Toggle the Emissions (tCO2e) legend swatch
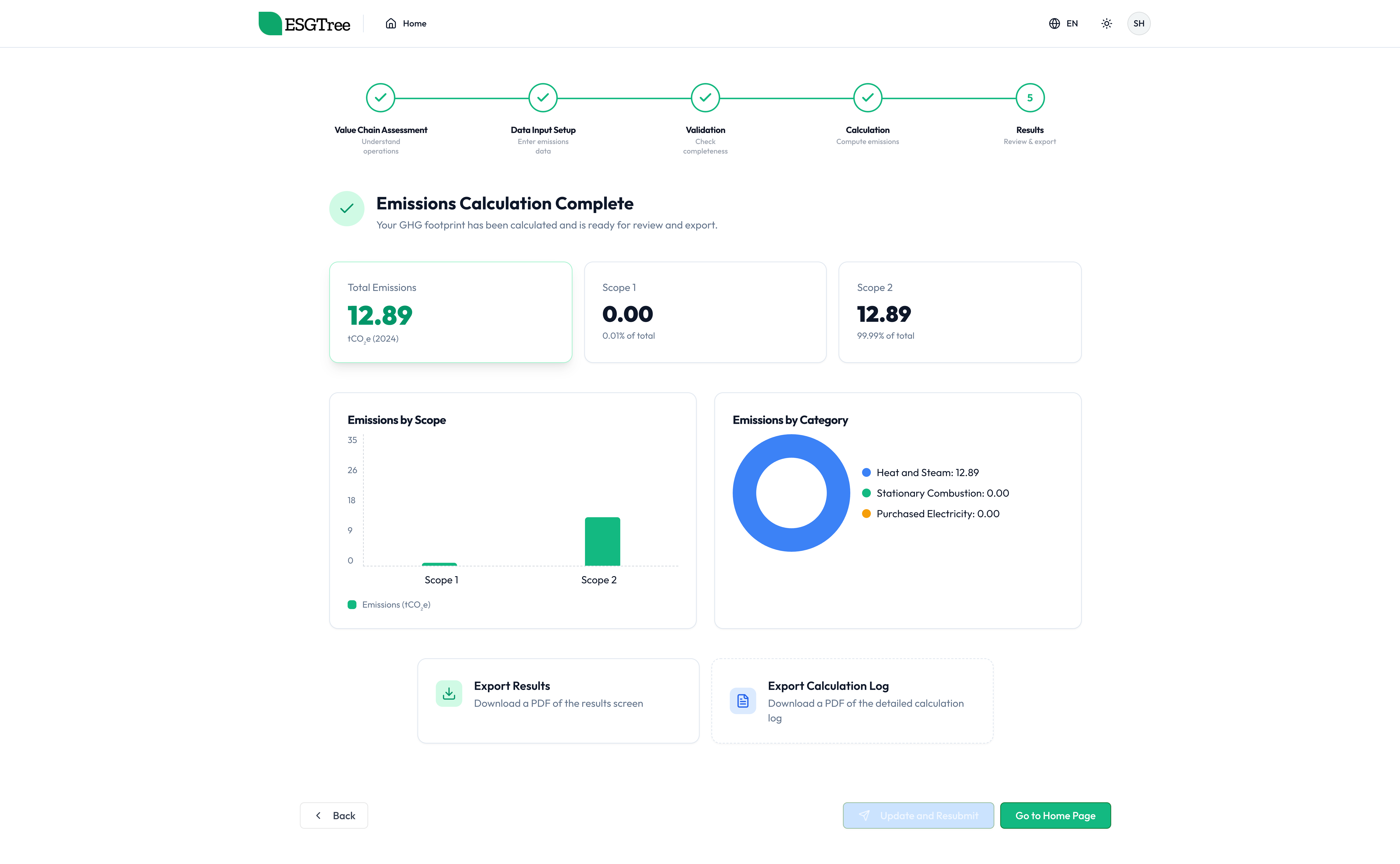 click(352, 605)
